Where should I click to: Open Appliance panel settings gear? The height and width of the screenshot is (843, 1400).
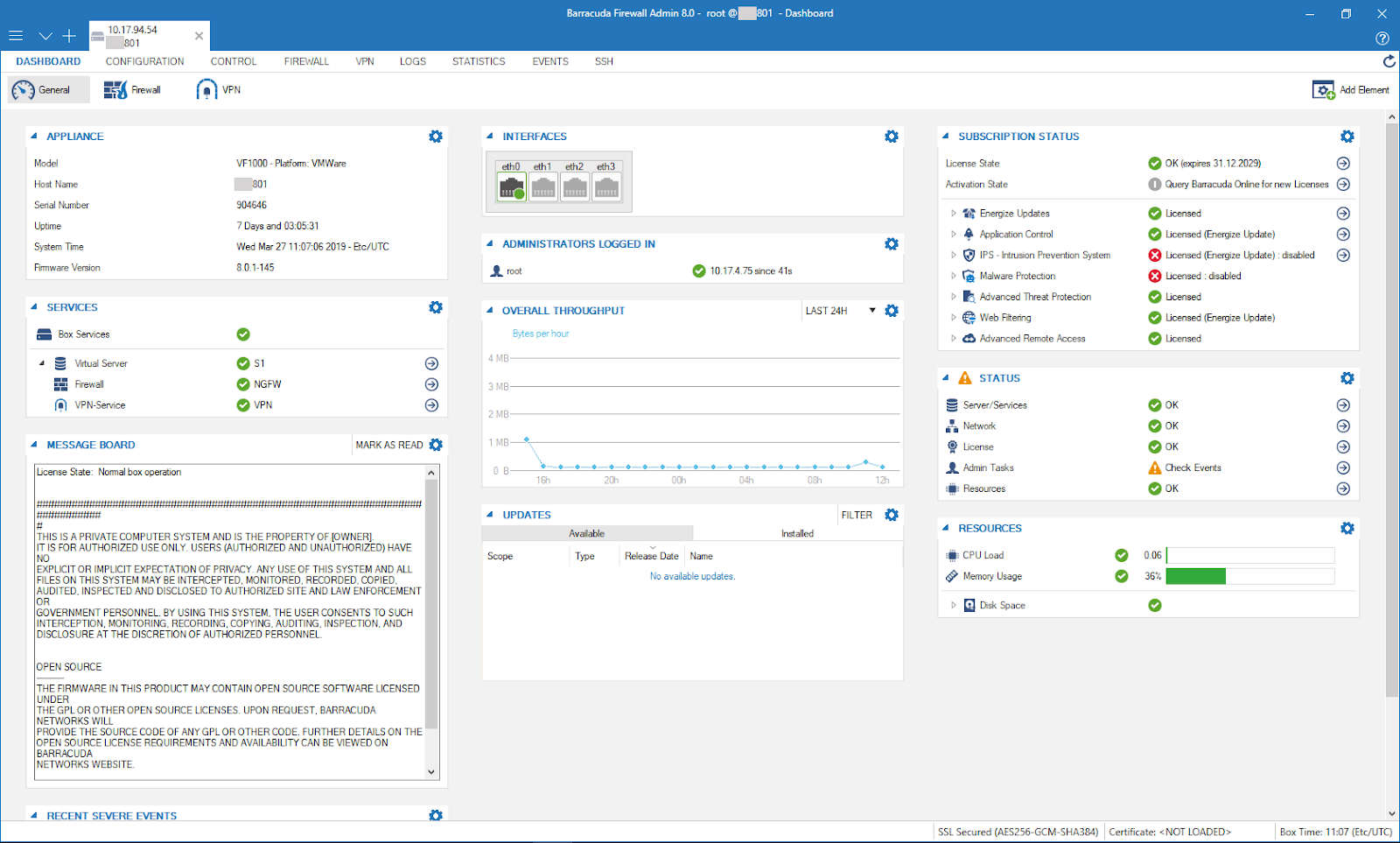pos(436,137)
